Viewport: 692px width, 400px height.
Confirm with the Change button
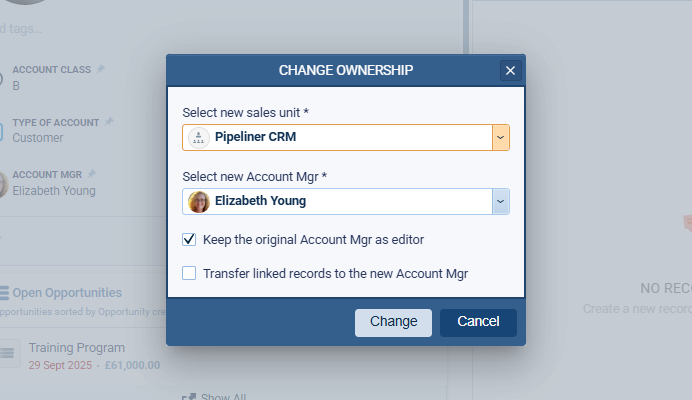click(393, 322)
